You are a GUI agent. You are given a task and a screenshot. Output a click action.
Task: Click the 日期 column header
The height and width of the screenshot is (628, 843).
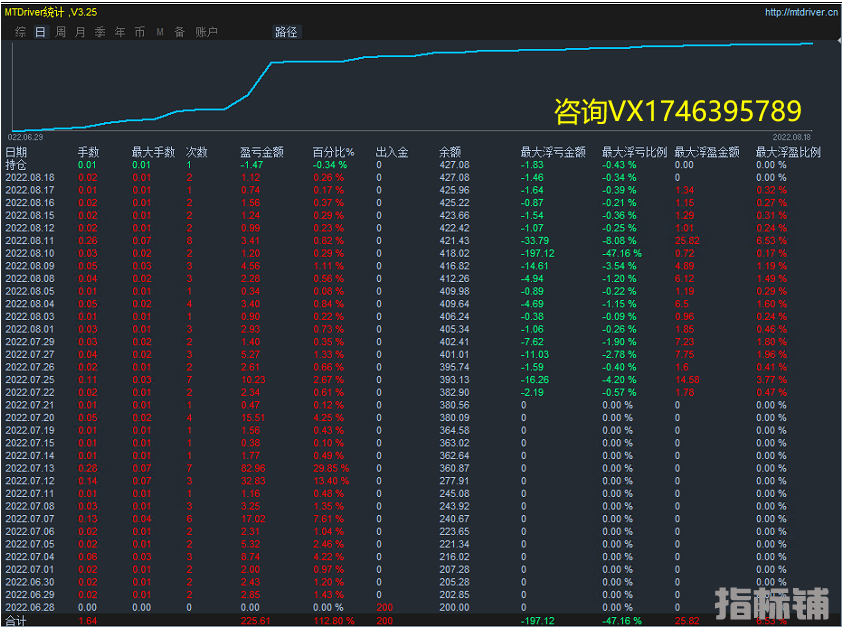click(17, 152)
